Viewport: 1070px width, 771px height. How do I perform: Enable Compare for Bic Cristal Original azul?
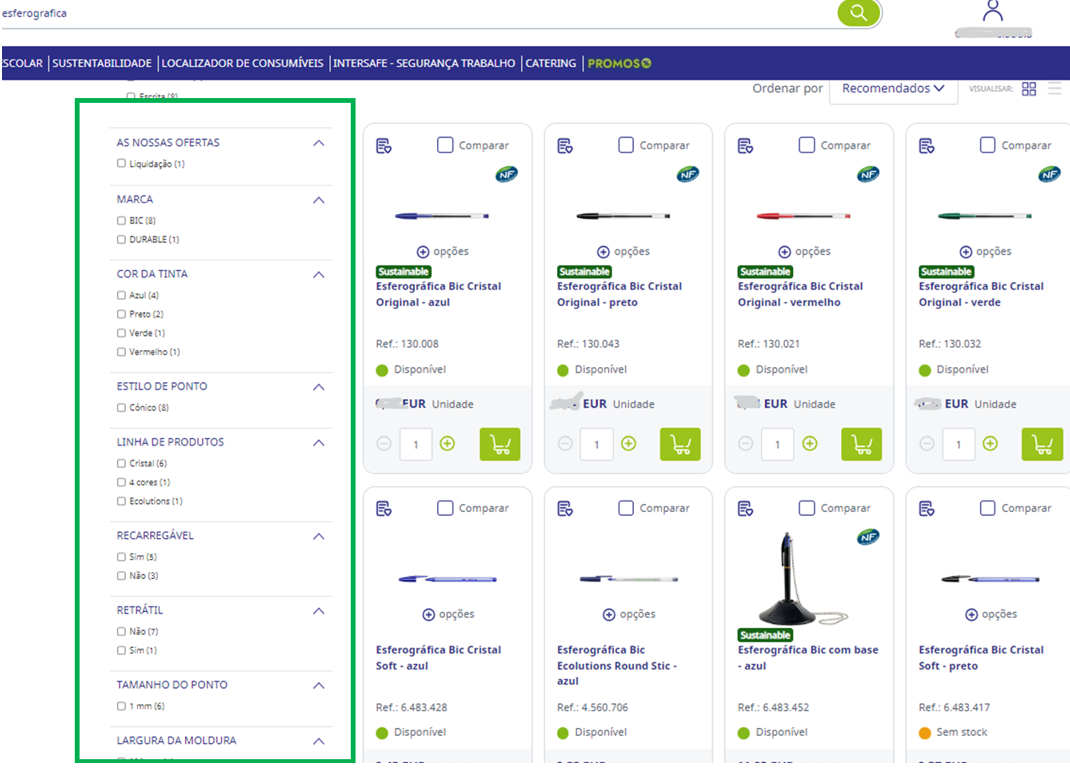(x=445, y=145)
